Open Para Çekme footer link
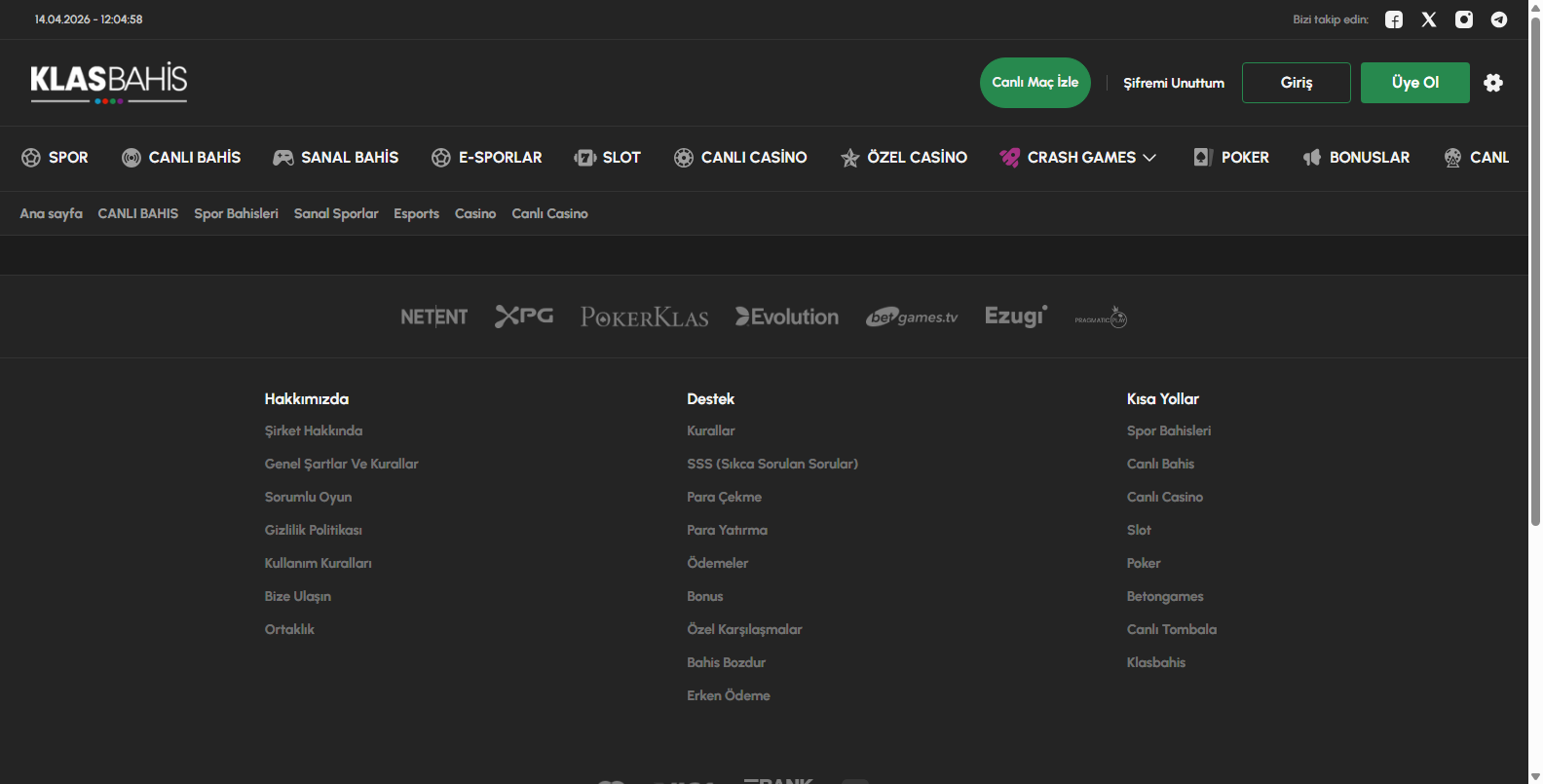1543x784 pixels. [725, 497]
